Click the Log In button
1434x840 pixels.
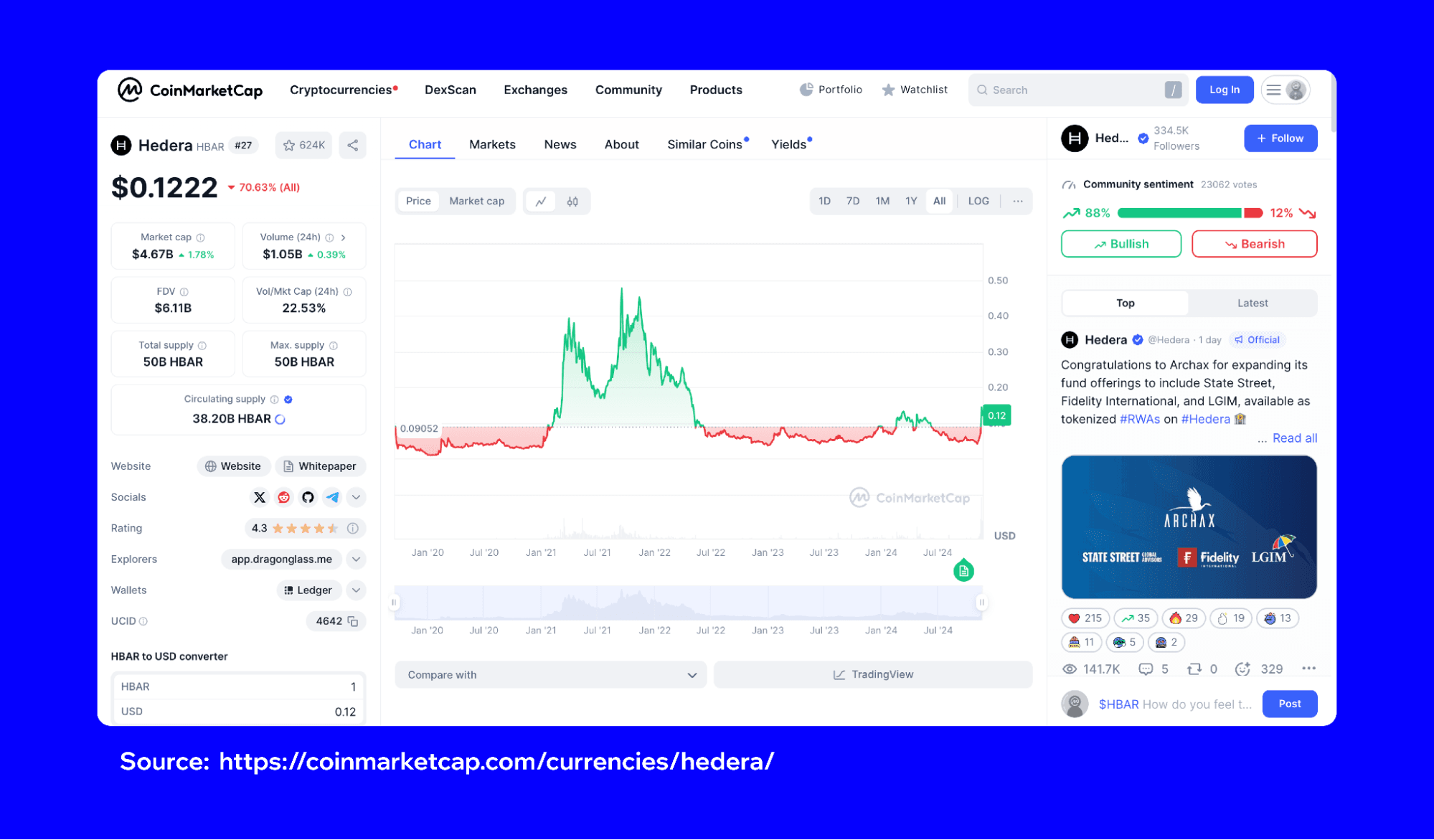(x=1224, y=89)
